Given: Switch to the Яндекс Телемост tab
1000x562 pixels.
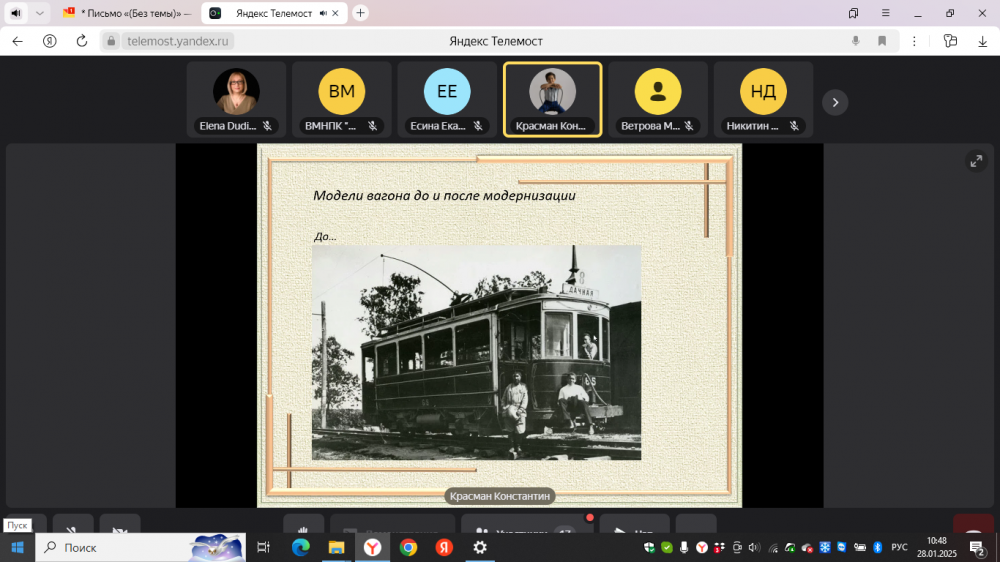Looking at the screenshot, I should click(270, 13).
